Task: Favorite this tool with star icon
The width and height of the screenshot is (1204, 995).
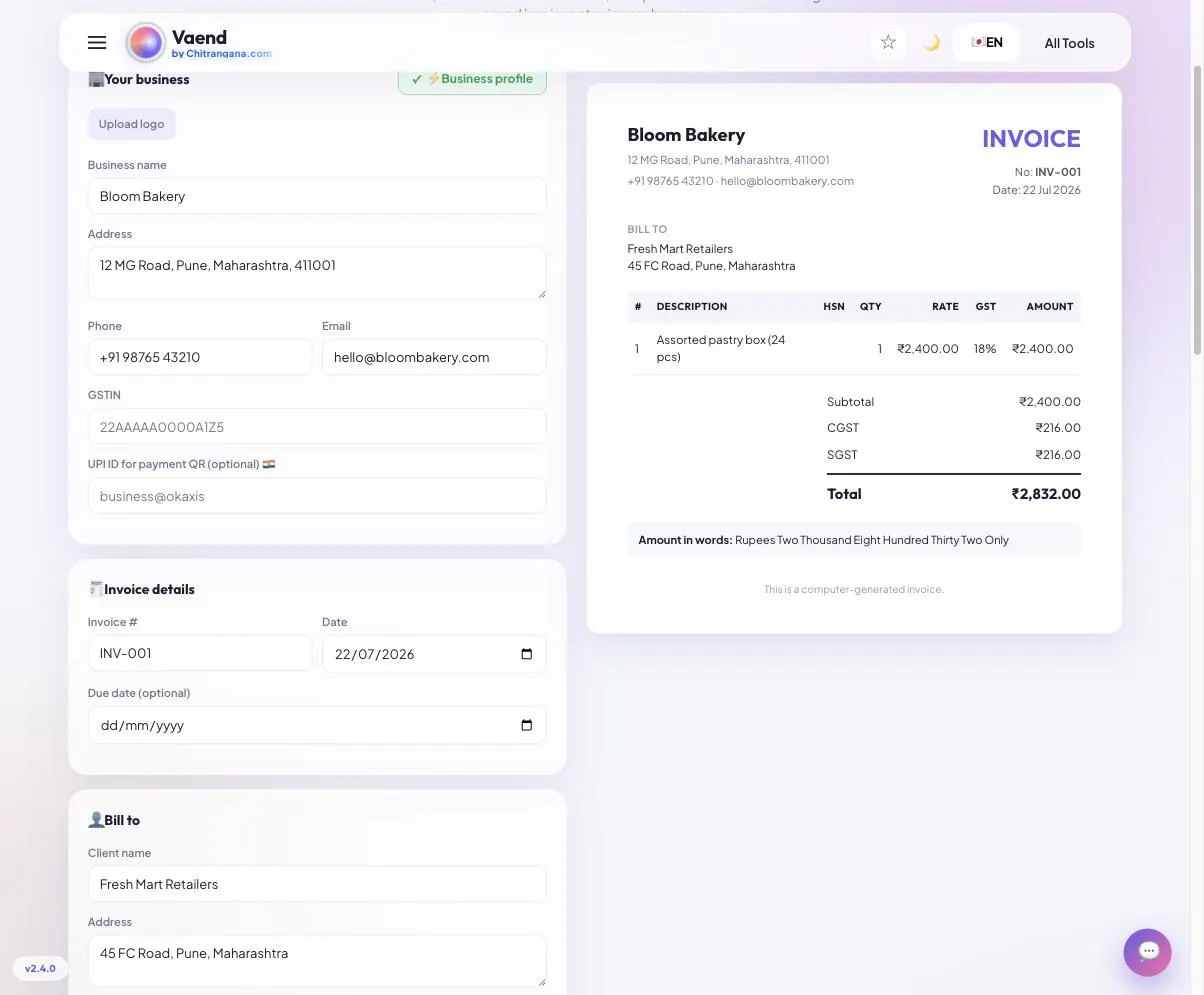Action: pos(888,42)
